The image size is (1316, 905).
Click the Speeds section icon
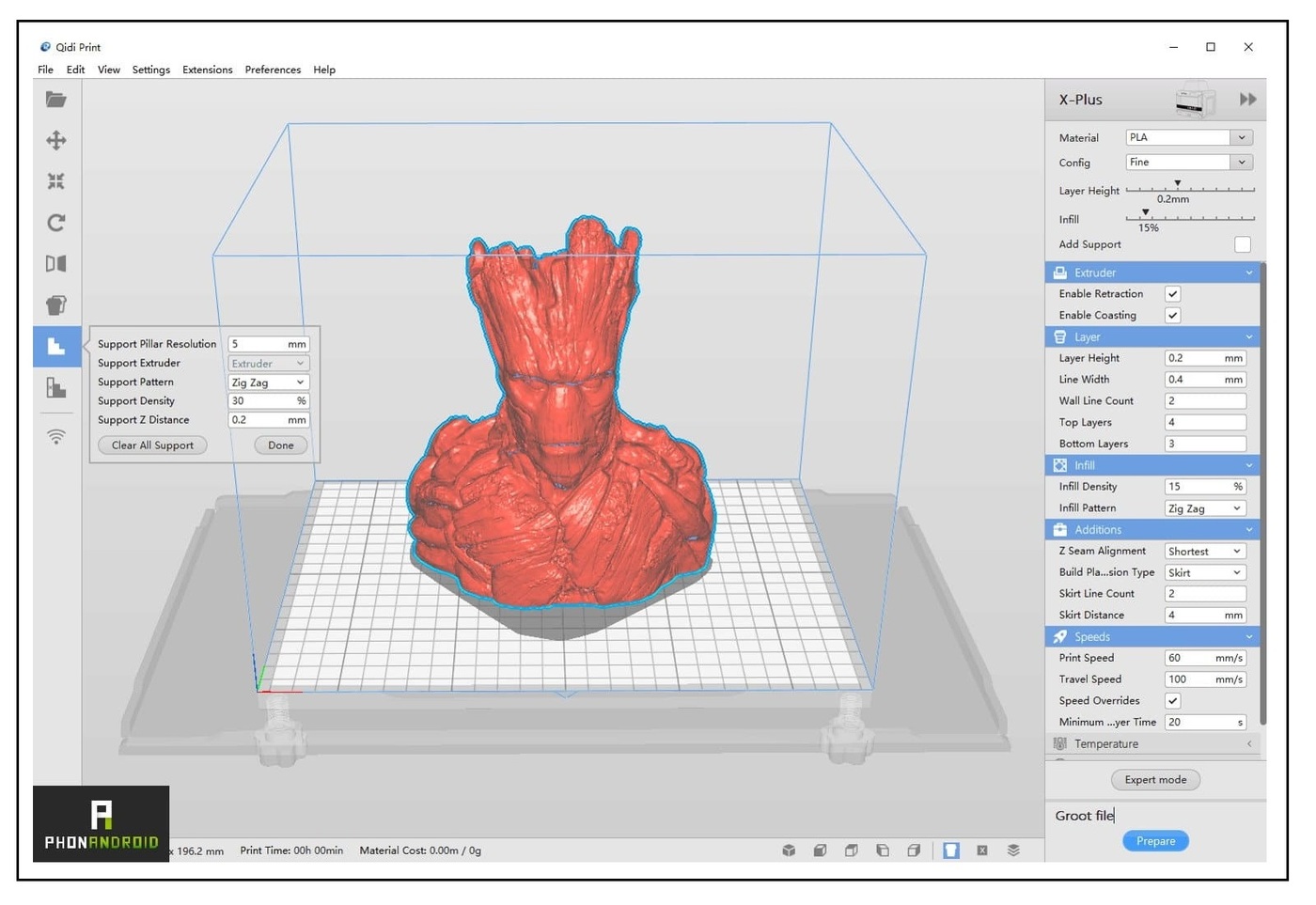(1060, 637)
